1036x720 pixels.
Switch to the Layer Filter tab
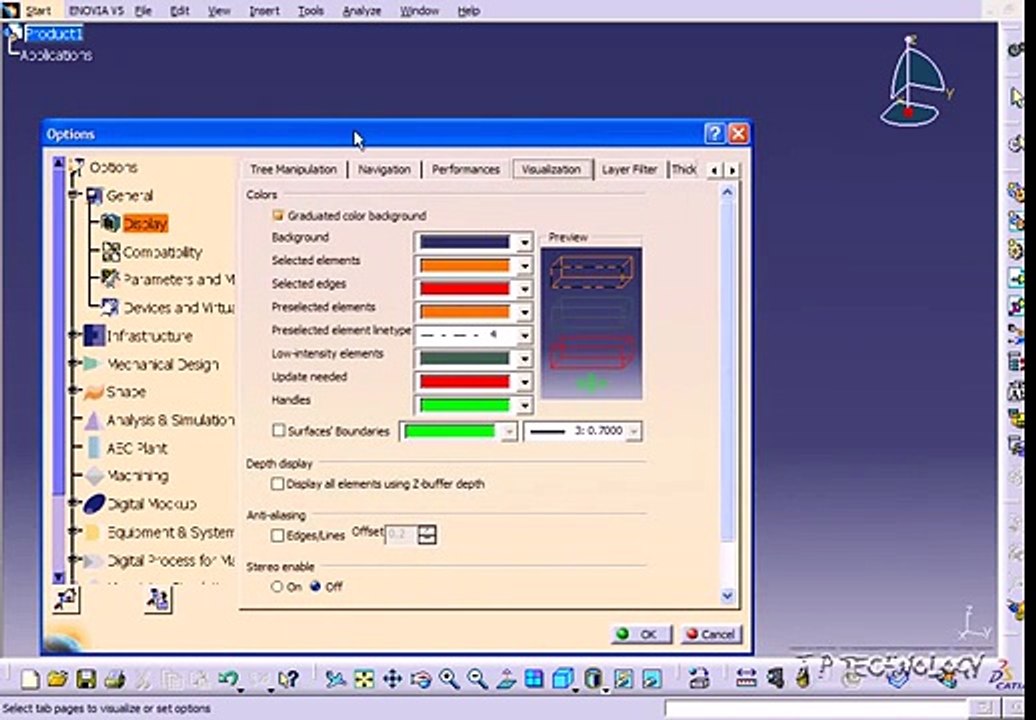point(630,170)
